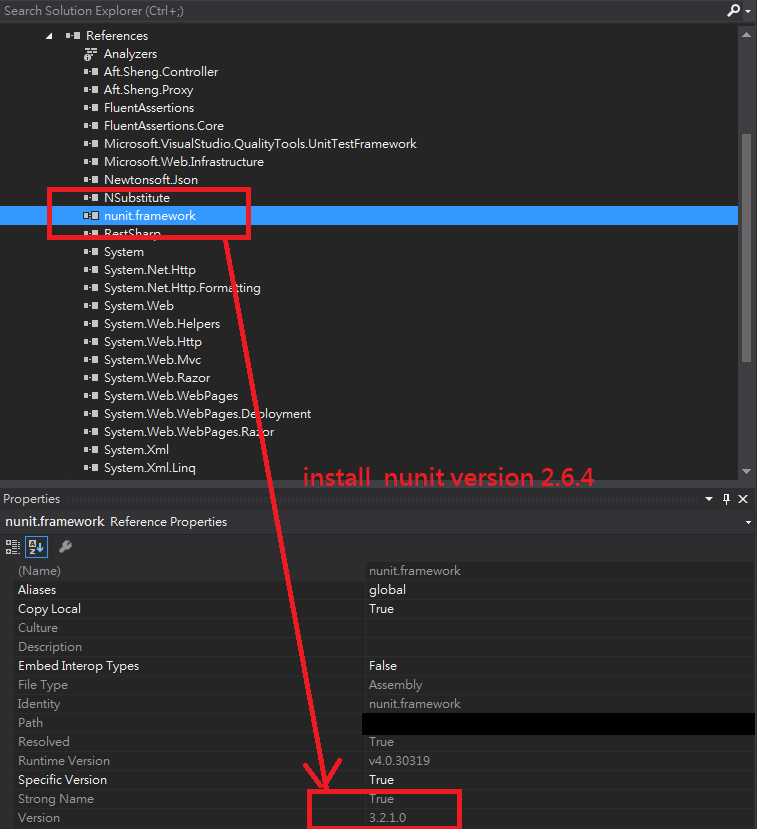The width and height of the screenshot is (757, 829).
Task: Click the FluentAssertions reference icon
Action: (x=91, y=107)
